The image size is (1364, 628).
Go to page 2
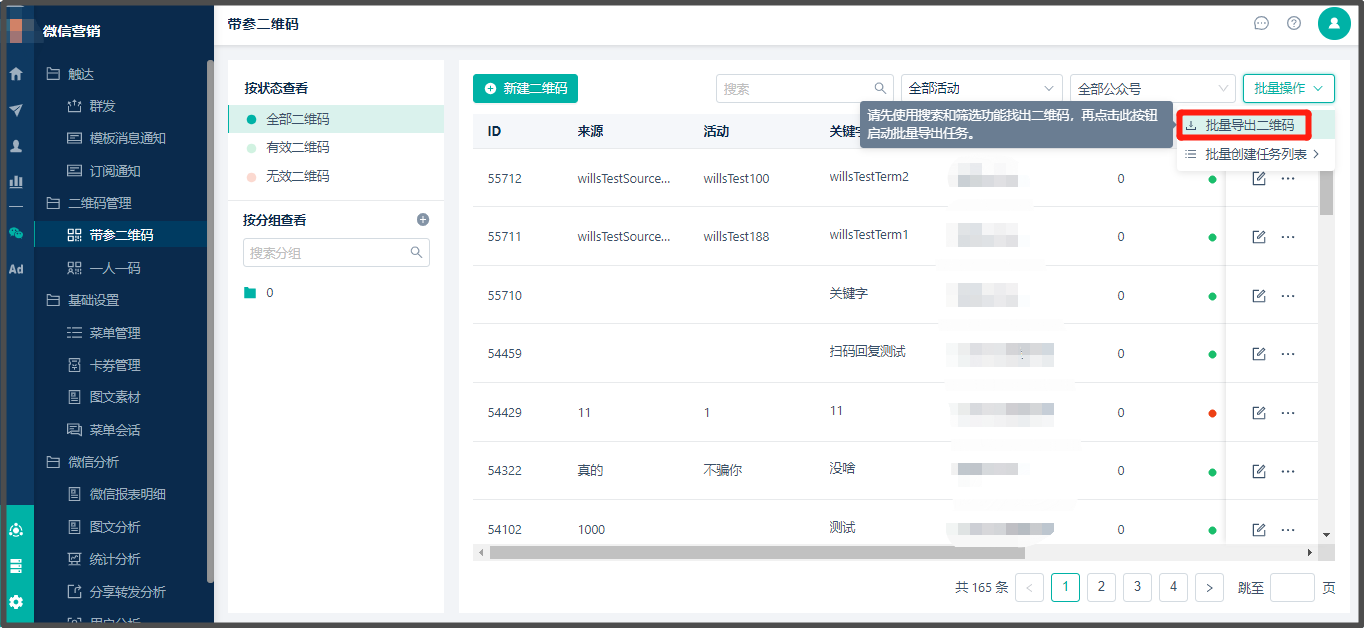(1101, 587)
